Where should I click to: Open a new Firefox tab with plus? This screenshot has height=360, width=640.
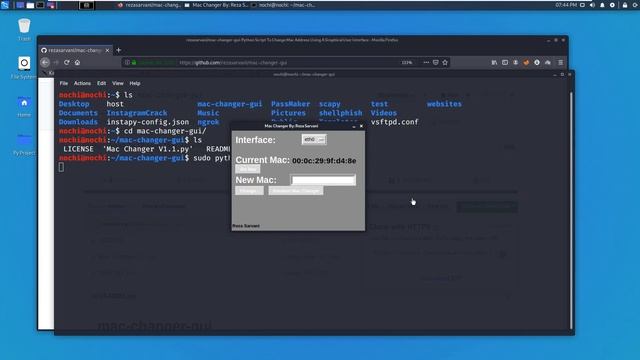[118, 50]
